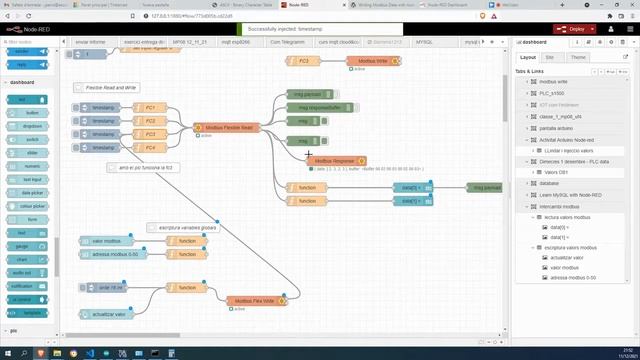Collapse the lectura valors modbus group

tap(533, 218)
